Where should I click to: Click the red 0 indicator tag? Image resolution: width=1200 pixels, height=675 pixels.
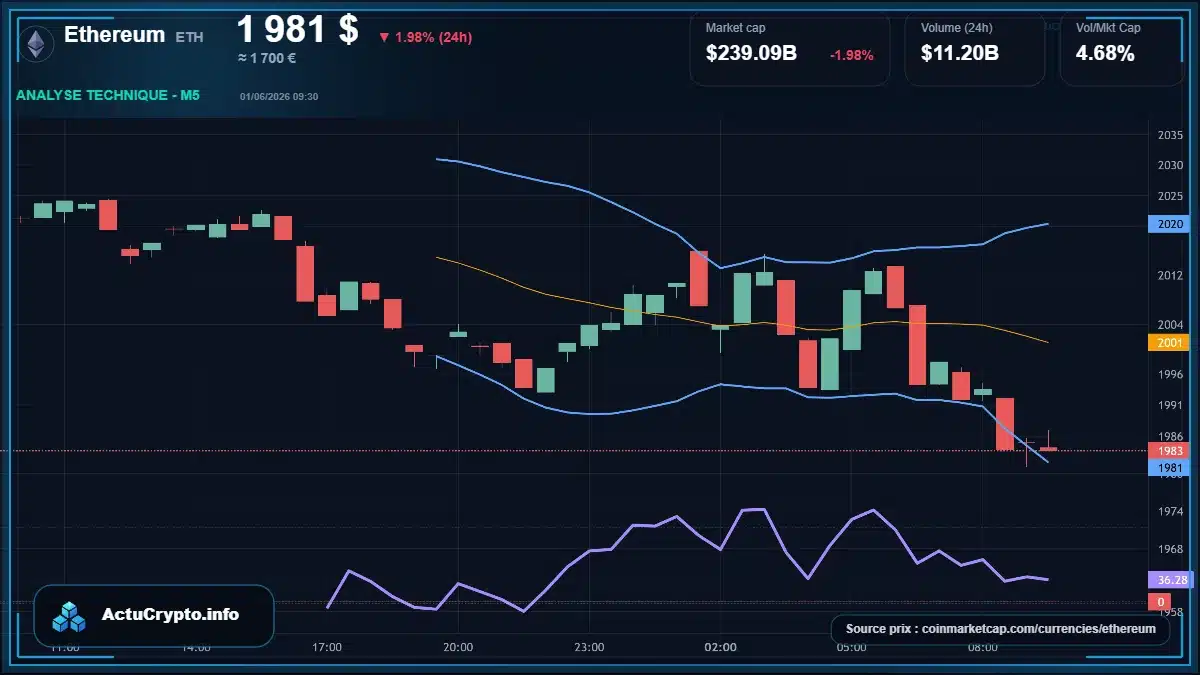click(x=1161, y=602)
